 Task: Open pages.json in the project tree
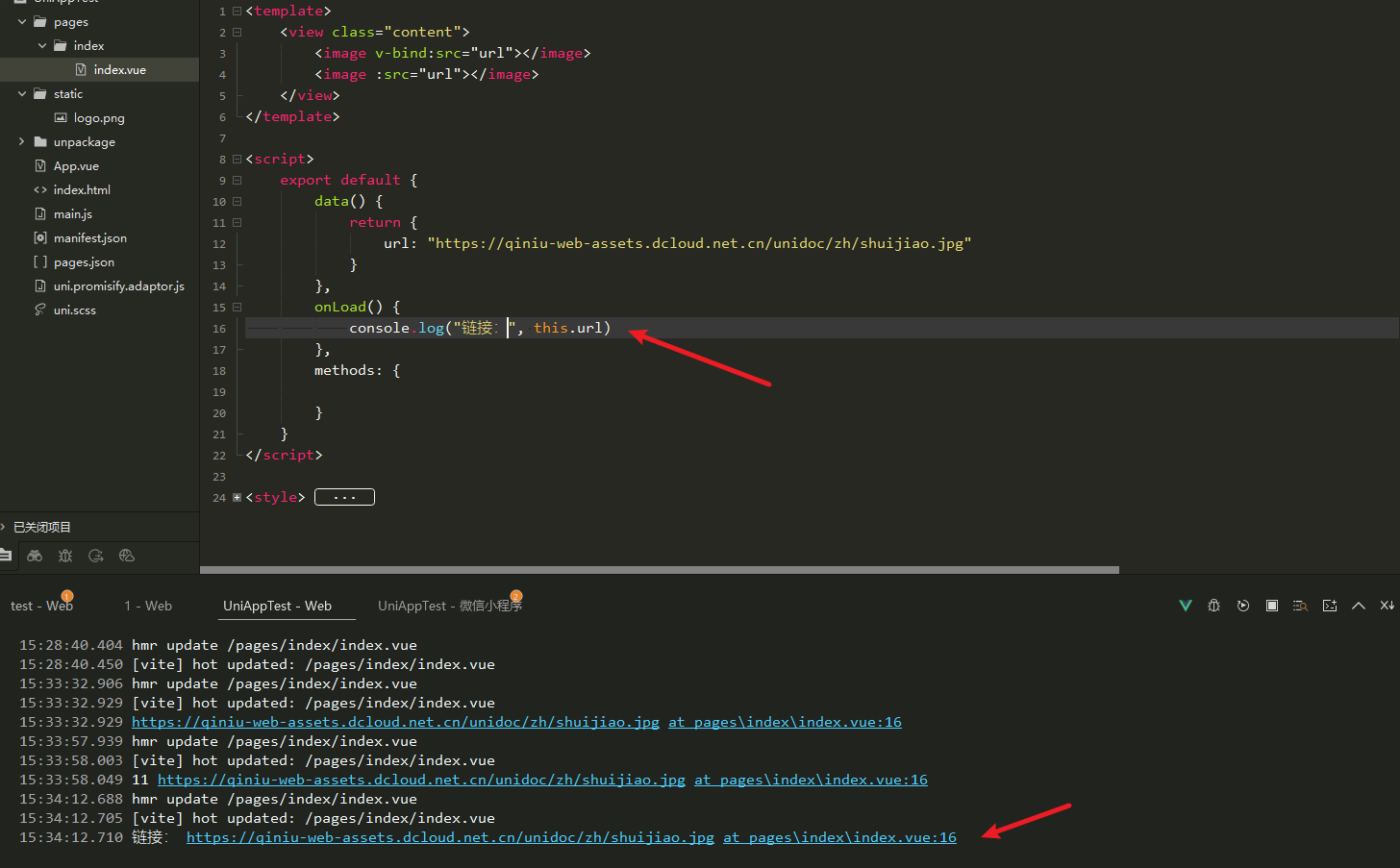point(84,261)
